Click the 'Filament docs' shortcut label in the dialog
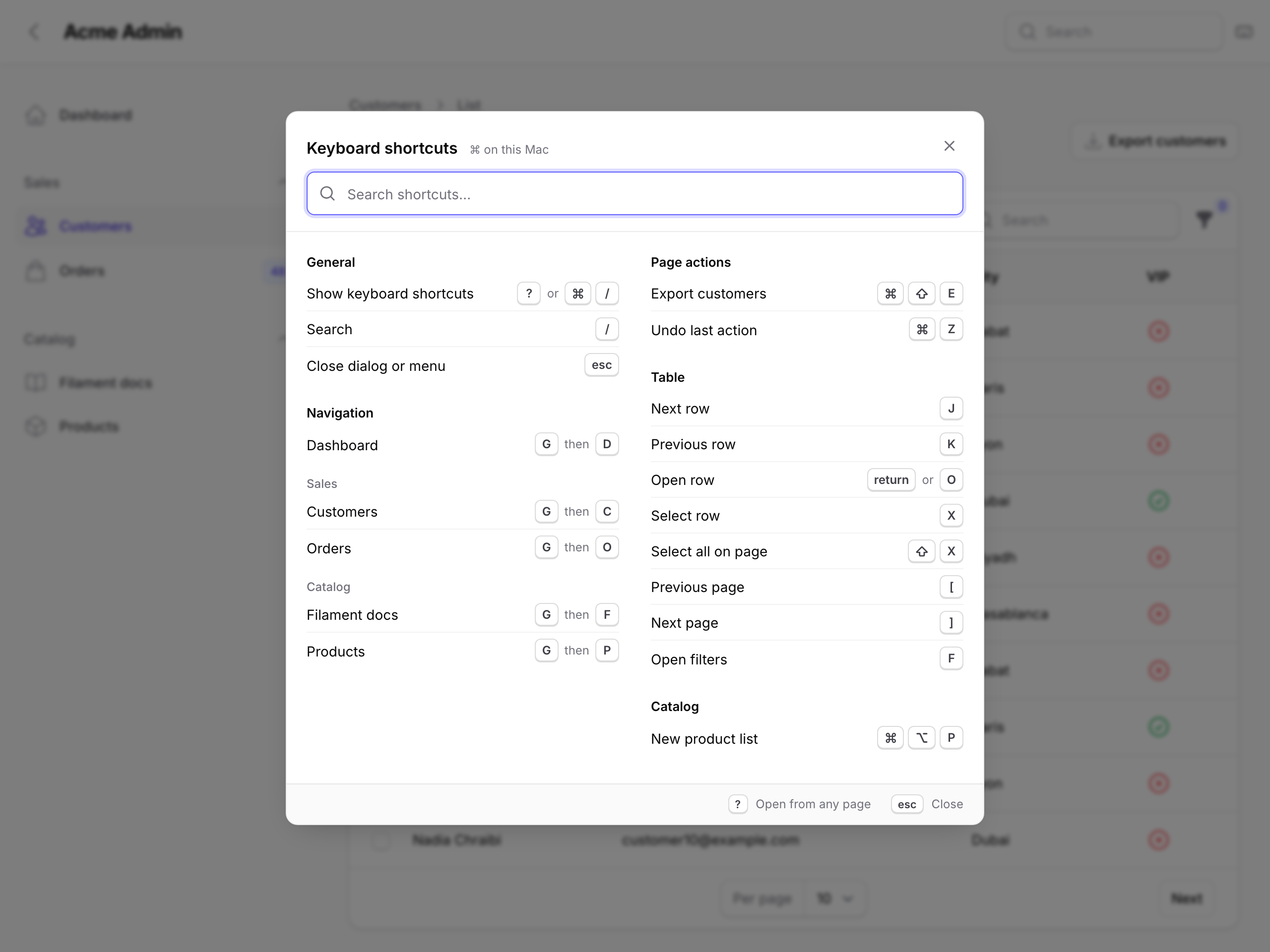Image resolution: width=1270 pixels, height=952 pixels. 352,615
